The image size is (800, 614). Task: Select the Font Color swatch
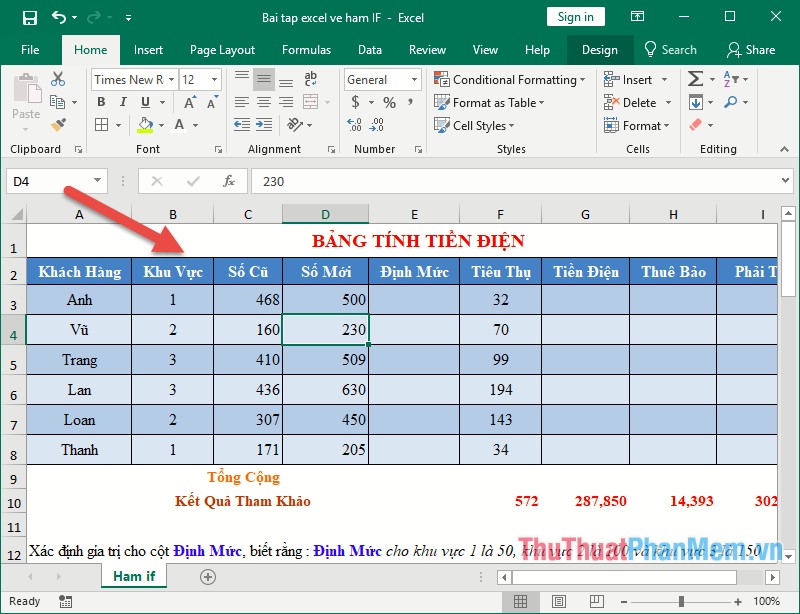click(x=177, y=125)
